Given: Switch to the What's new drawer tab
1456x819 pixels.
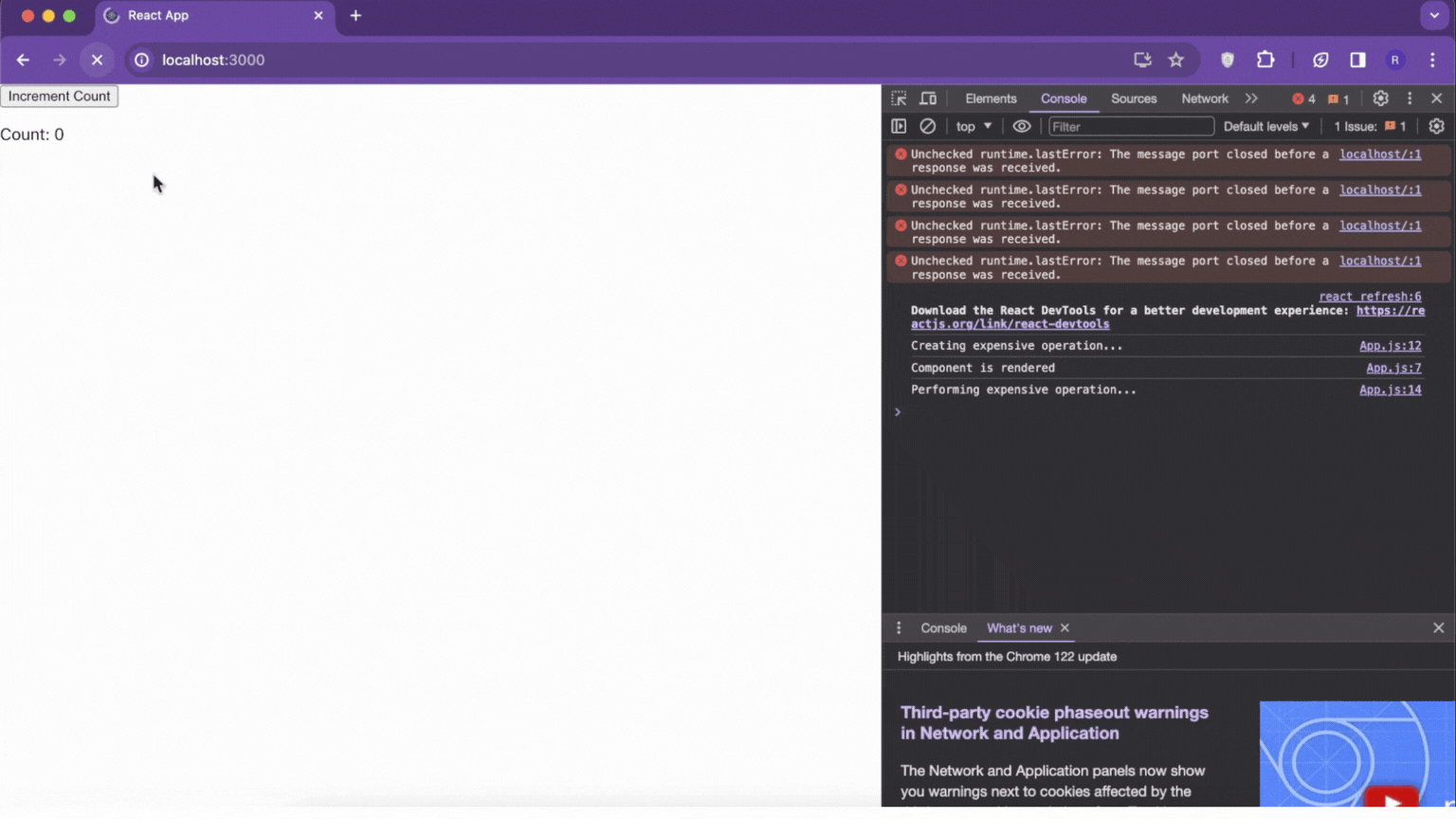Looking at the screenshot, I should [x=1020, y=628].
